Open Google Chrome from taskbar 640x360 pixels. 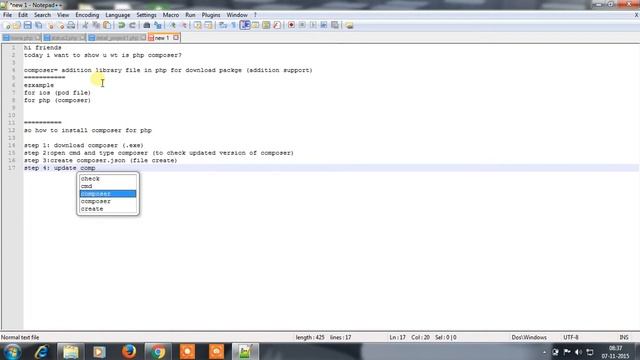click(x=158, y=351)
